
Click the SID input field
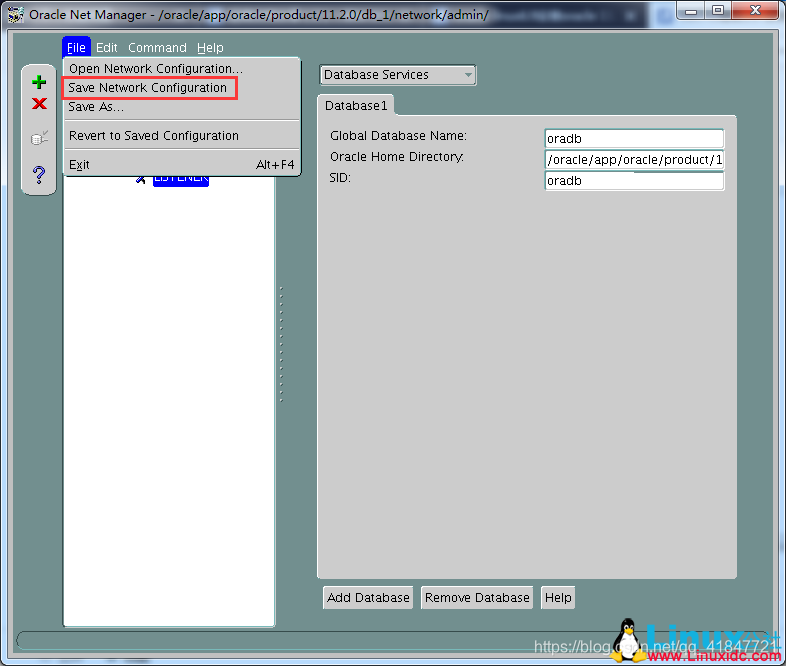pyautogui.click(x=634, y=180)
